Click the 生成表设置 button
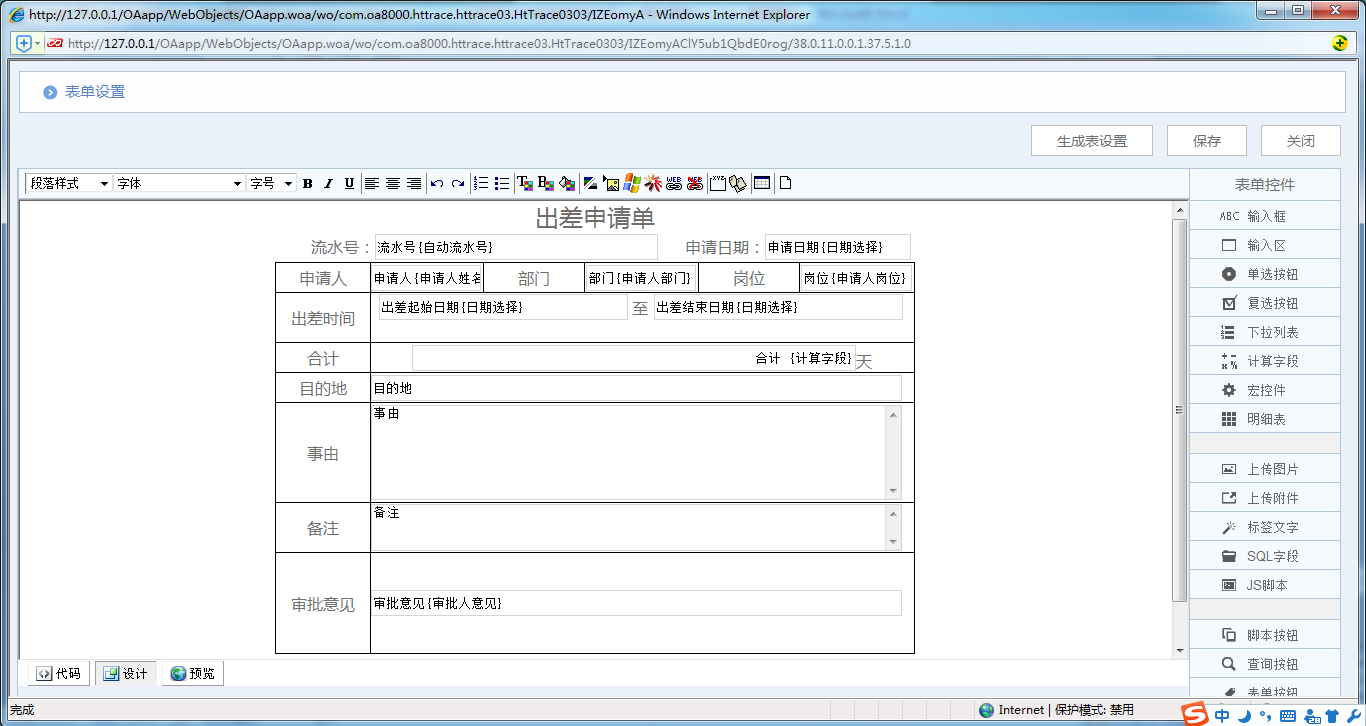 1092,141
